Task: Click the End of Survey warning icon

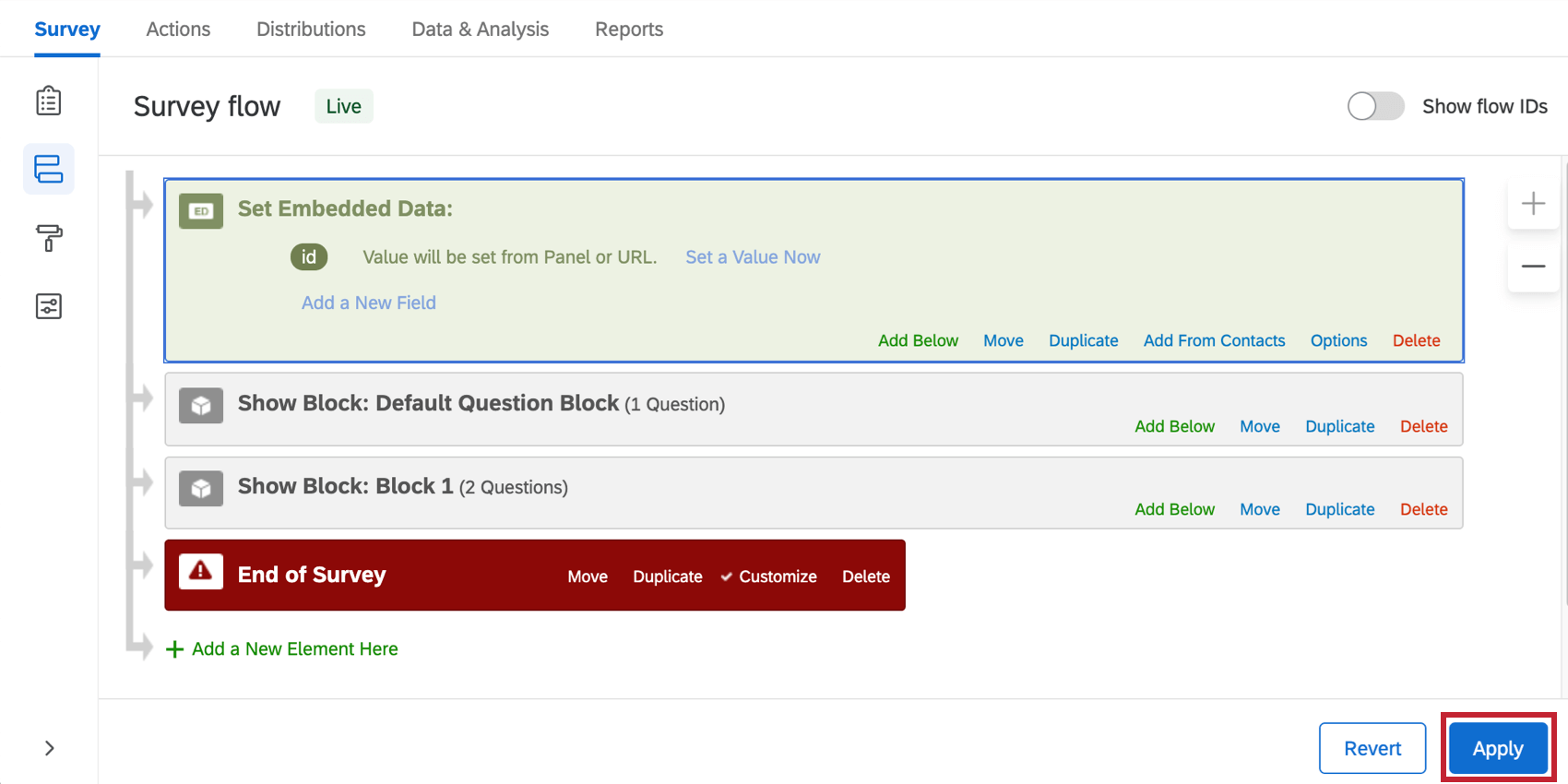Action: [x=201, y=572]
